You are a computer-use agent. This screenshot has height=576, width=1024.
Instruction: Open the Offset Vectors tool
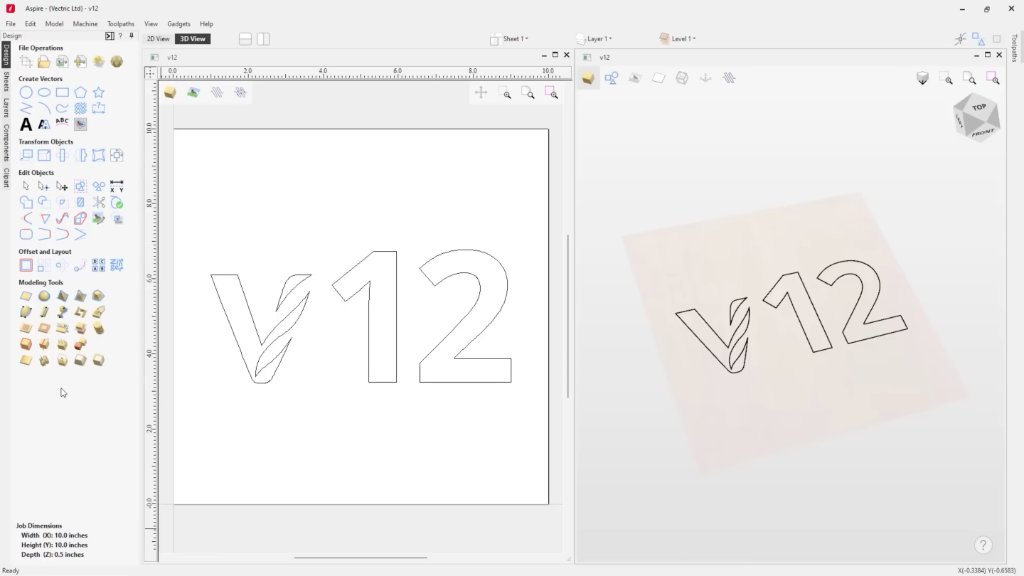(27, 266)
